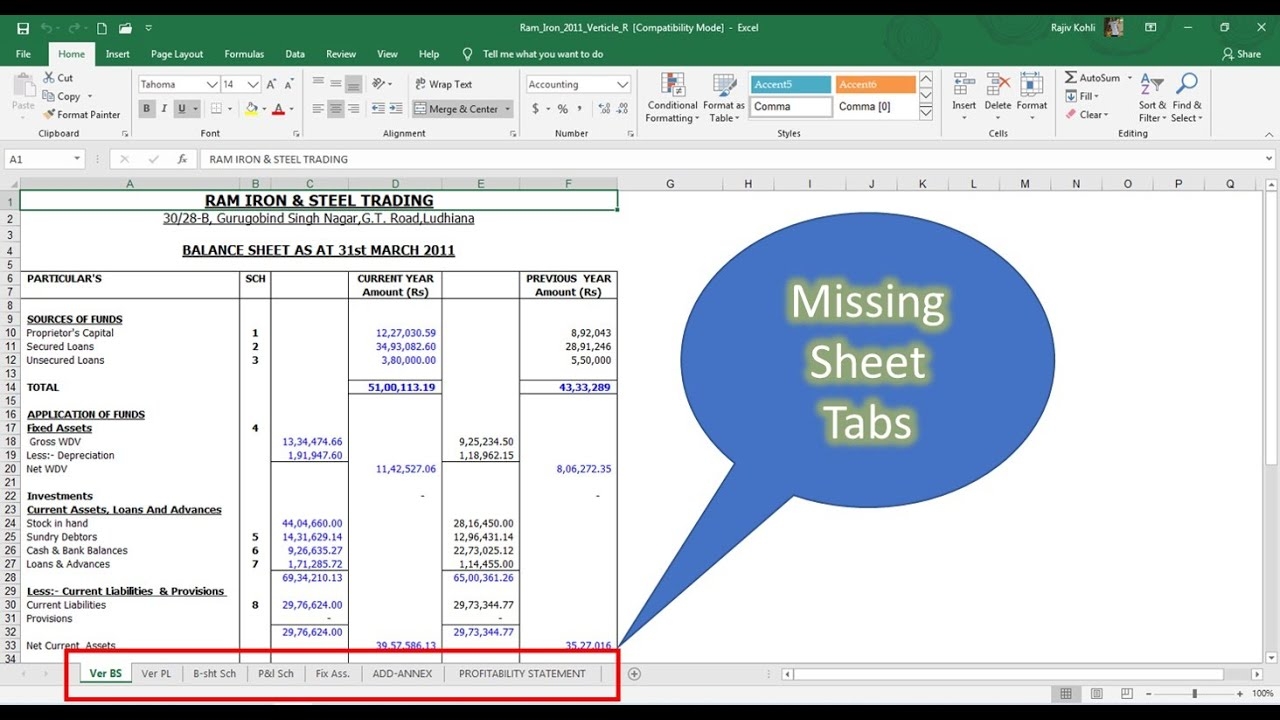This screenshot has width=1280, height=720.
Task: Open the Find & Select magnifier
Action: [x=1187, y=86]
